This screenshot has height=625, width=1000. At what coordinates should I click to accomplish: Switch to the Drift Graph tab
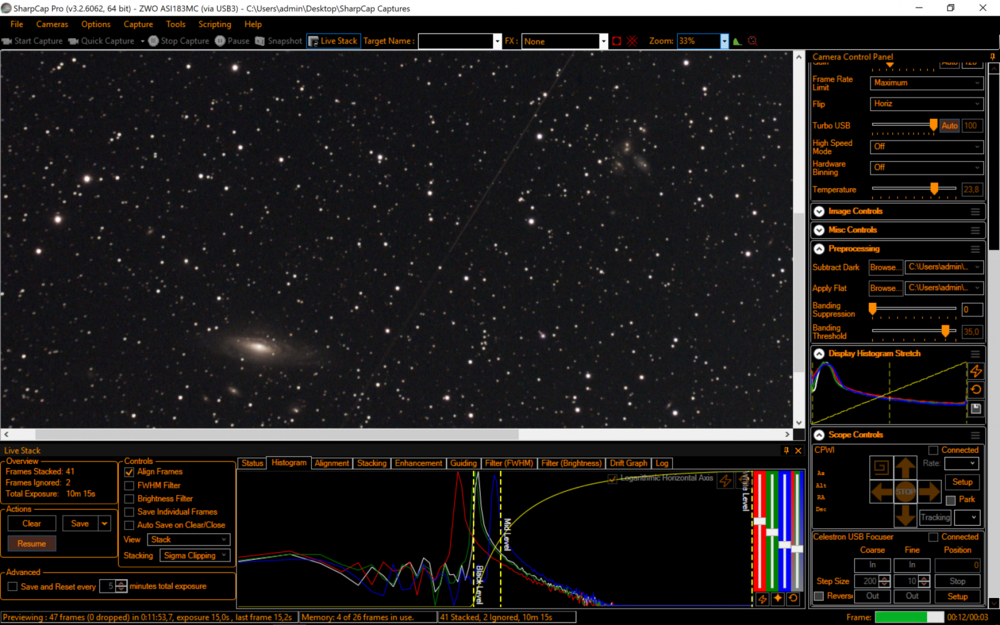628,464
